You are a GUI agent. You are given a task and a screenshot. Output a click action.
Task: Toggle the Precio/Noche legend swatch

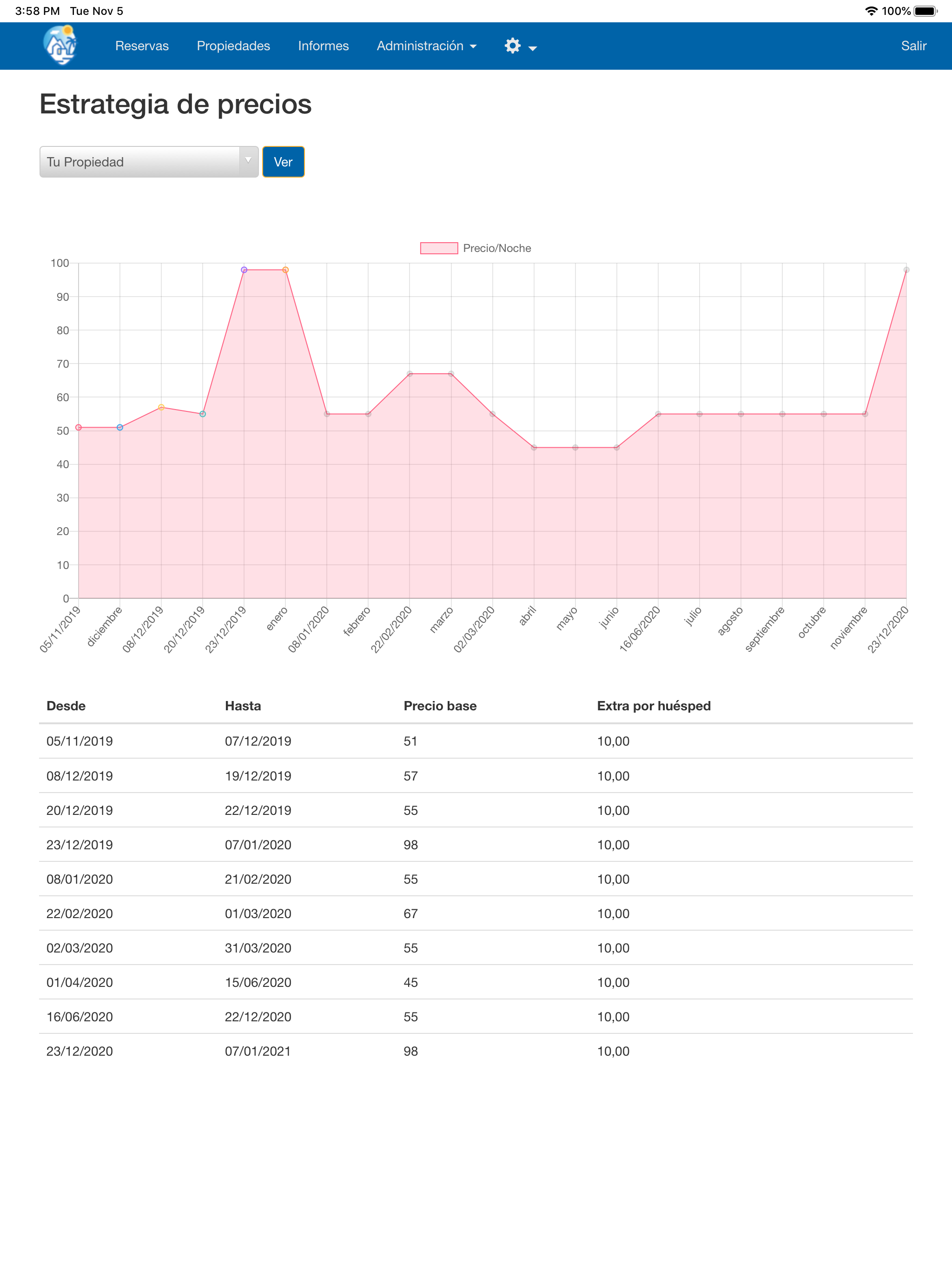pos(439,248)
